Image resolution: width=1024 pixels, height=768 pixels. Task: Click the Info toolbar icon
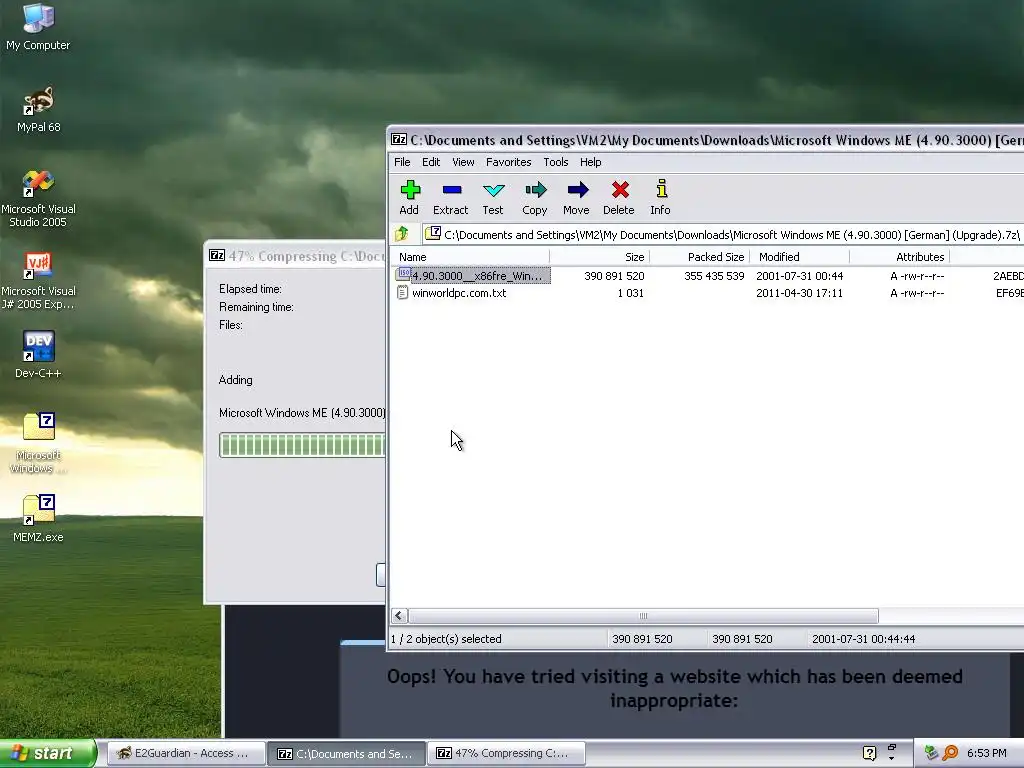[660, 197]
